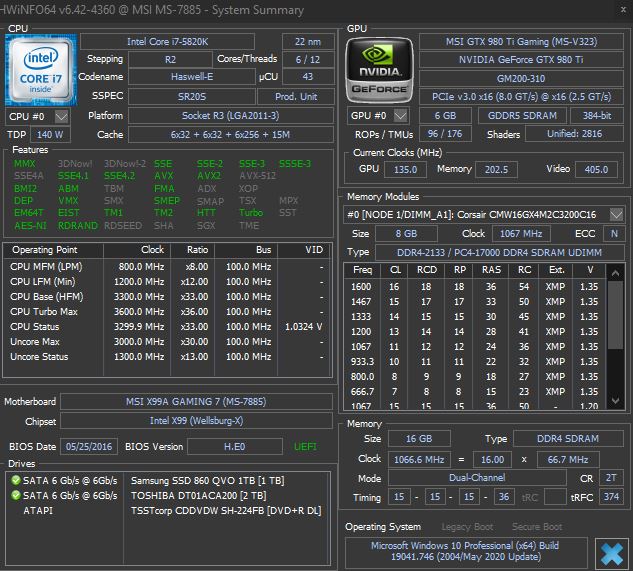
Task: Click the VID column header
Action: pyautogui.click(x=305, y=250)
